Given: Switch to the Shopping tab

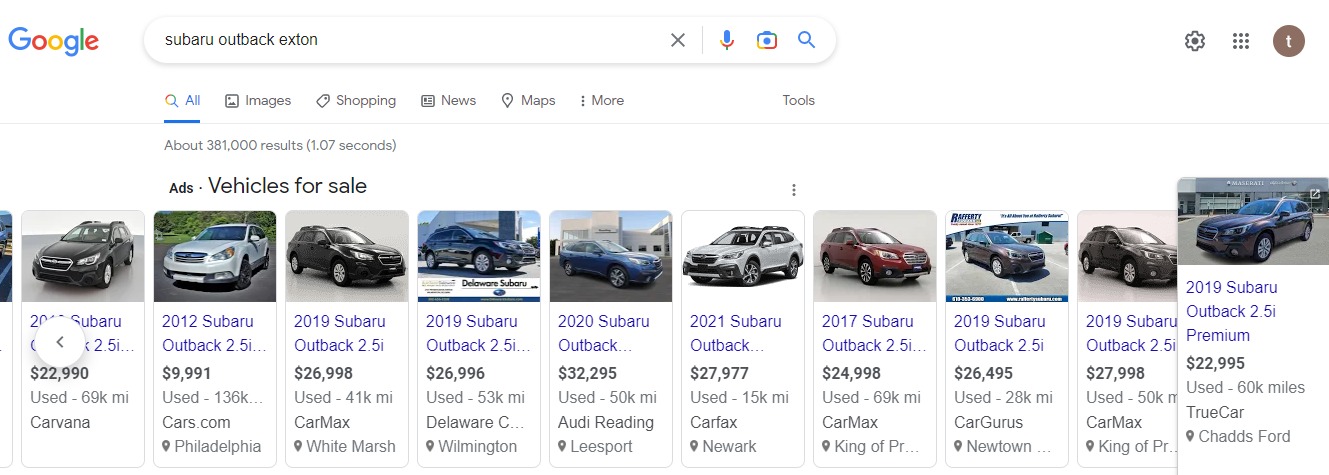Looking at the screenshot, I should [356, 101].
